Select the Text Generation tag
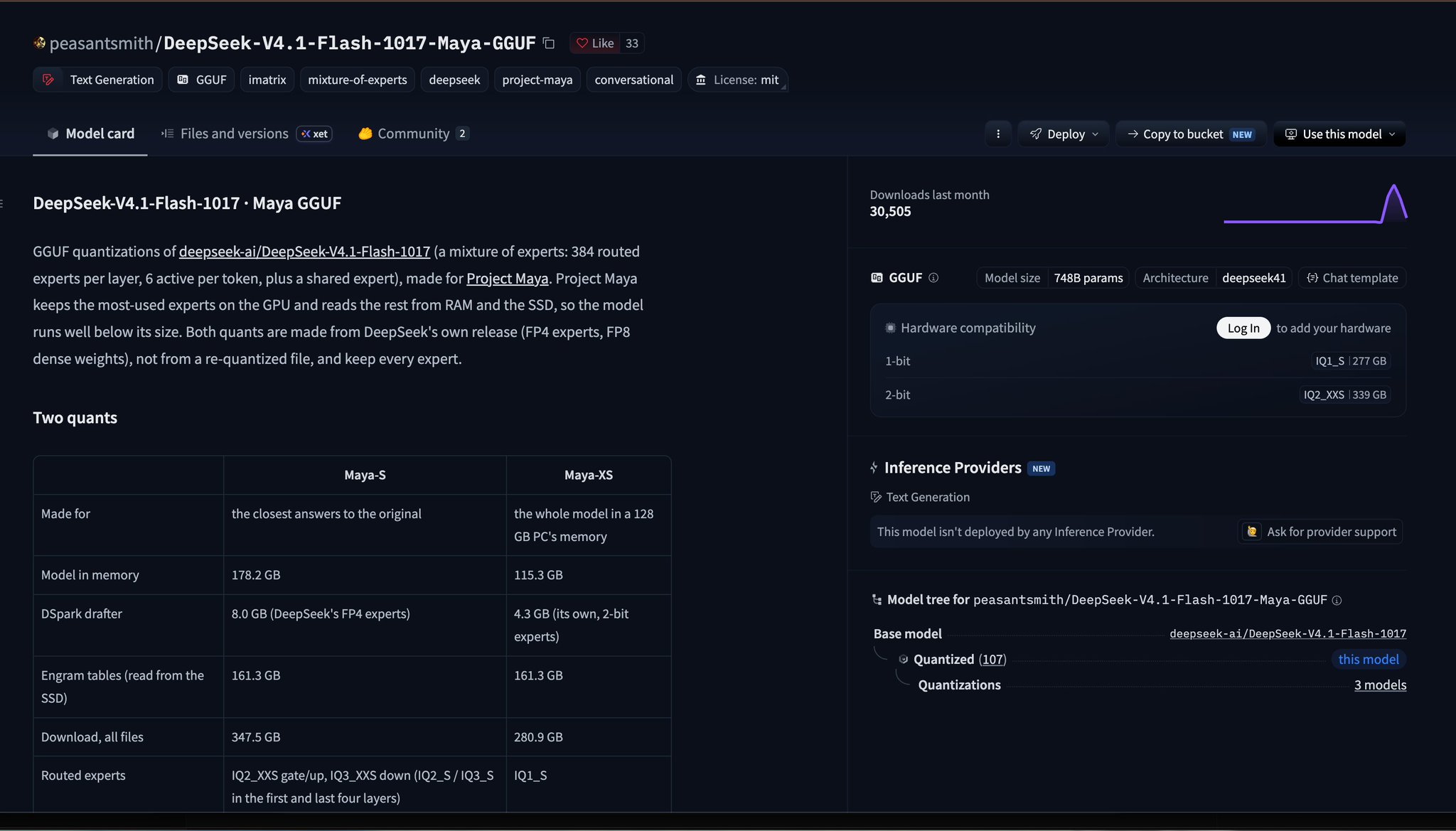Viewport: 1456px width, 831px height. coord(97,80)
